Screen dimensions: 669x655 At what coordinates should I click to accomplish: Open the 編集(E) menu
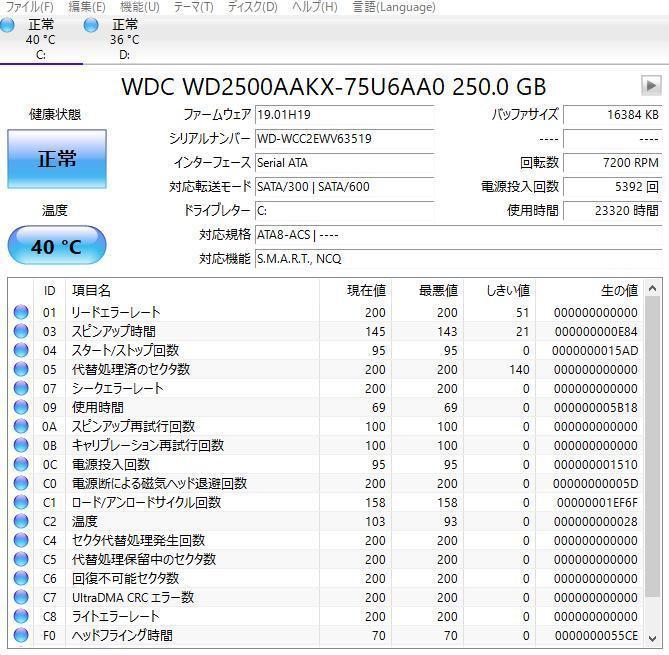(x=87, y=7)
